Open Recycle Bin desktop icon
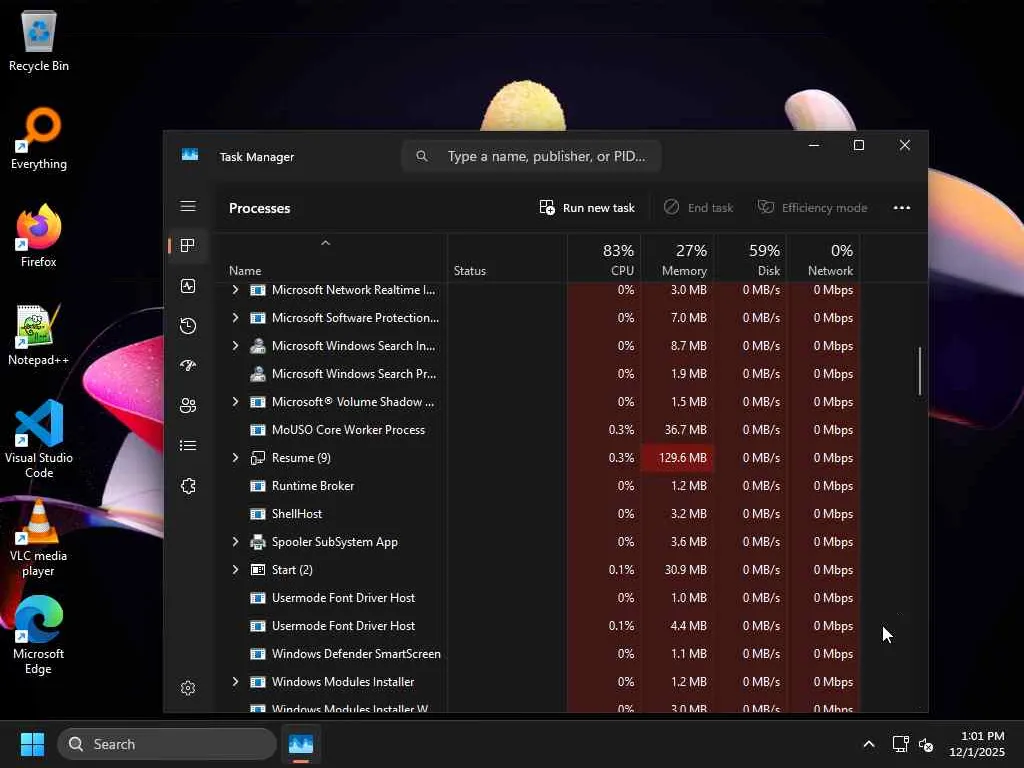1024x768 pixels. click(x=39, y=42)
